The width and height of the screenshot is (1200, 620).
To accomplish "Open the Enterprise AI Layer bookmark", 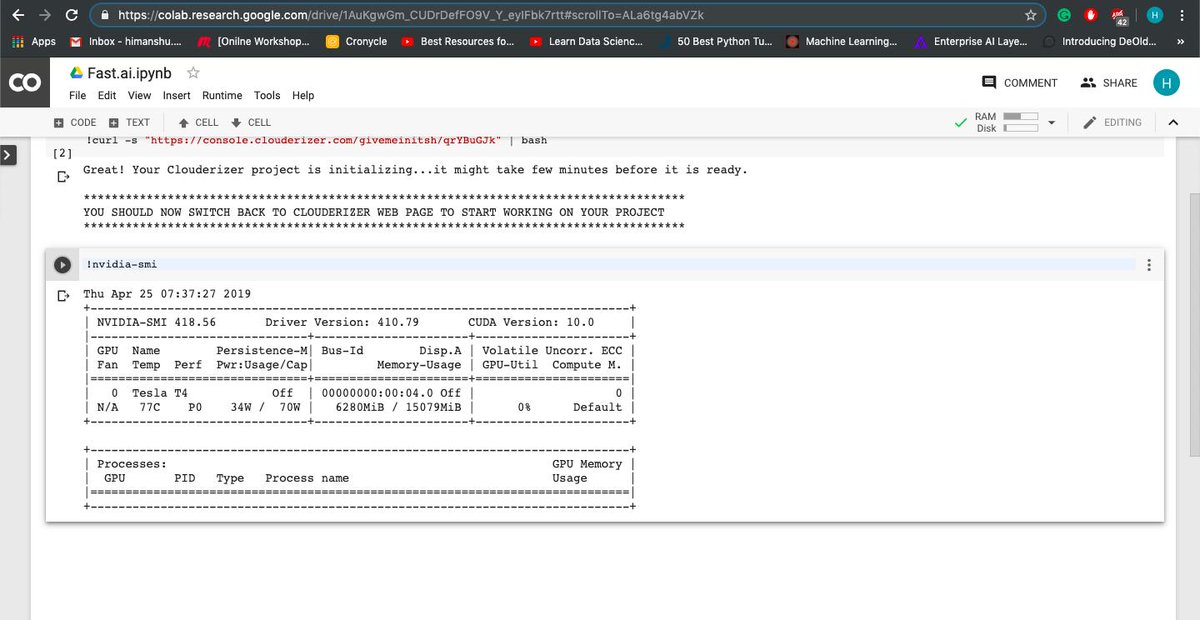I will point(970,42).
